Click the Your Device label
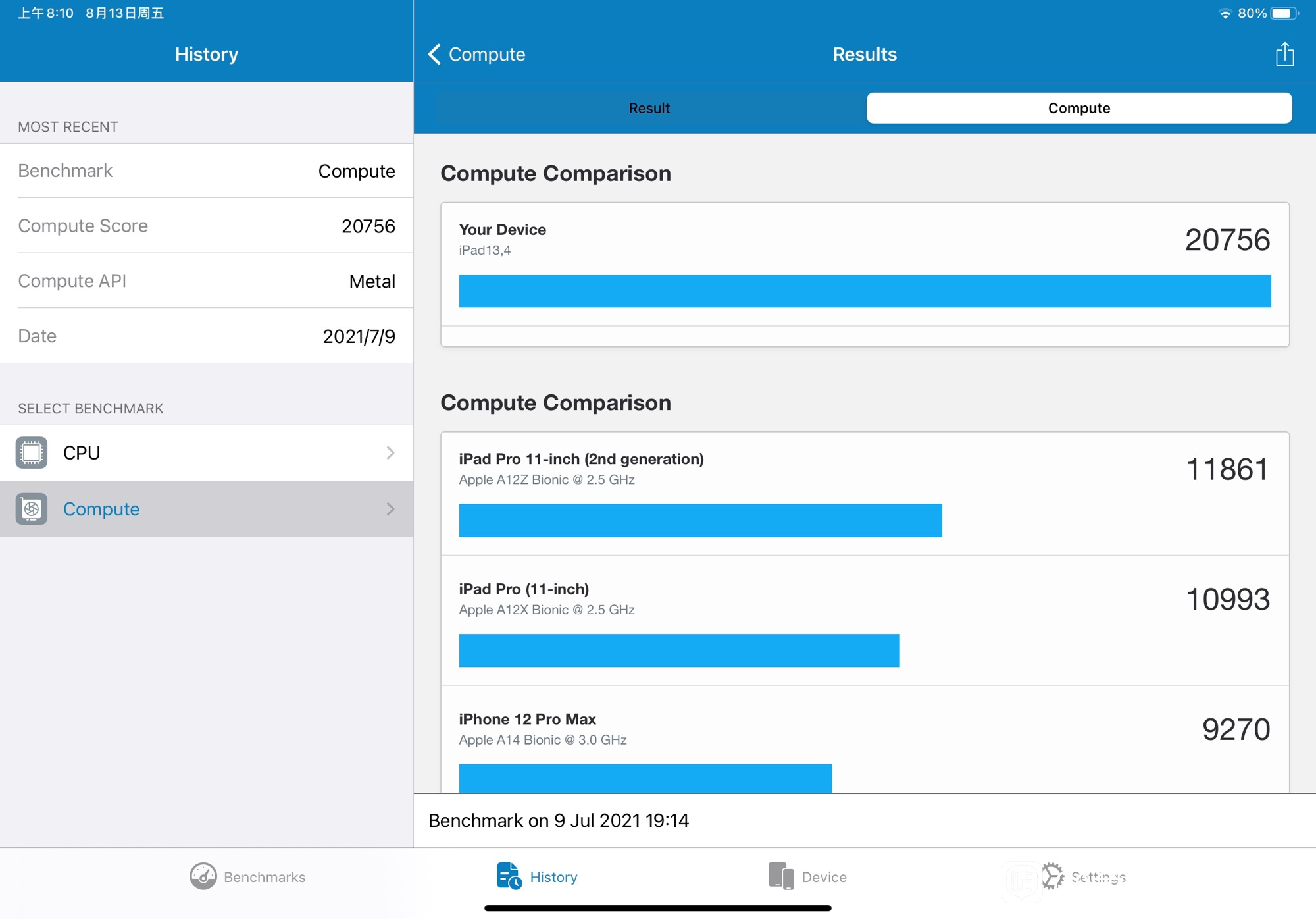Viewport: 1316px width, 919px height. [502, 230]
